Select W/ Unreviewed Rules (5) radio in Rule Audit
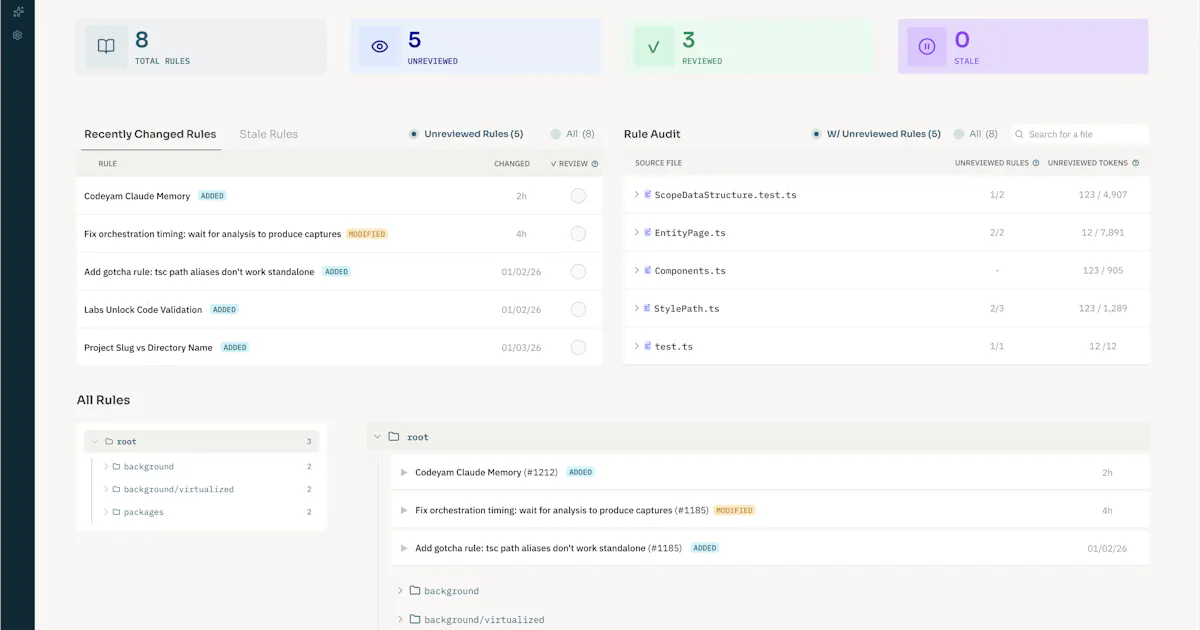The width and height of the screenshot is (1200, 630). click(x=817, y=134)
